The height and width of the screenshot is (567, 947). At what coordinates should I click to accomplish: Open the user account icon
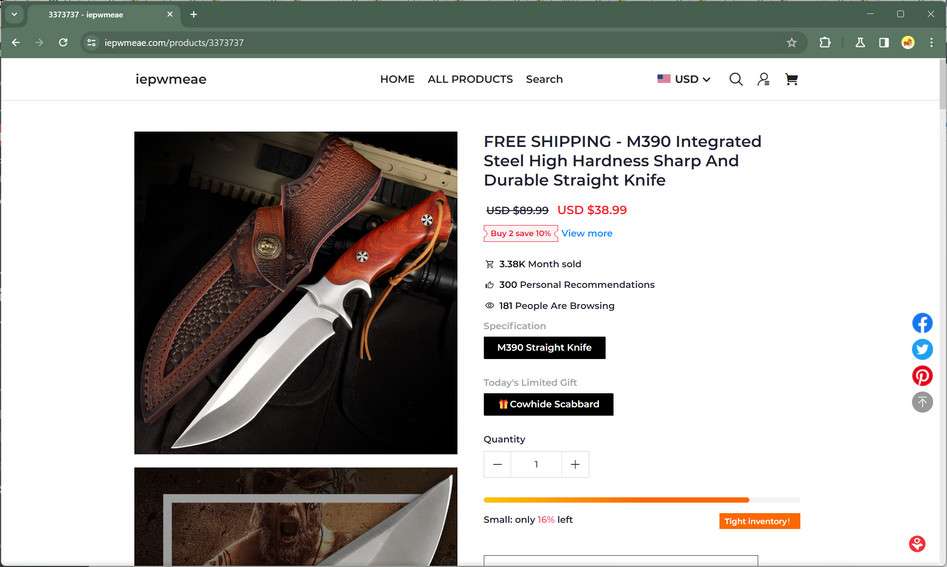(x=763, y=79)
